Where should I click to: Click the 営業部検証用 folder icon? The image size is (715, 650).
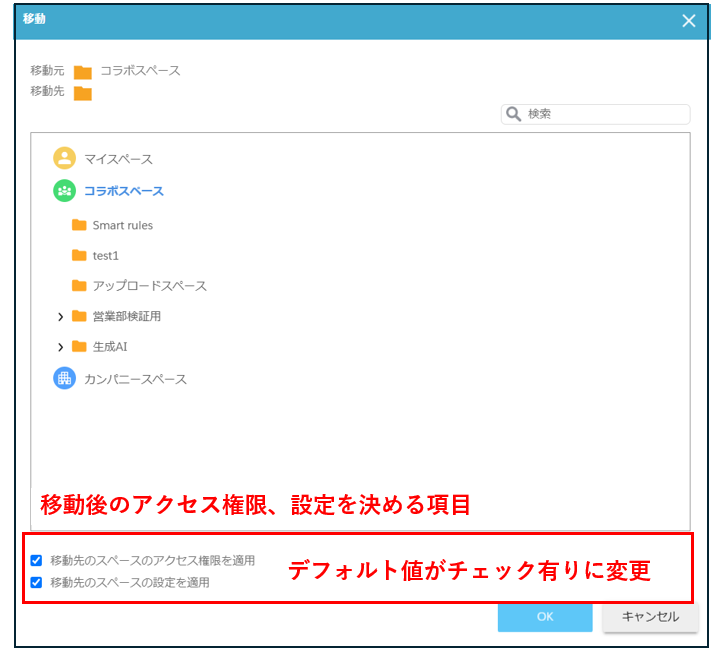(79, 316)
